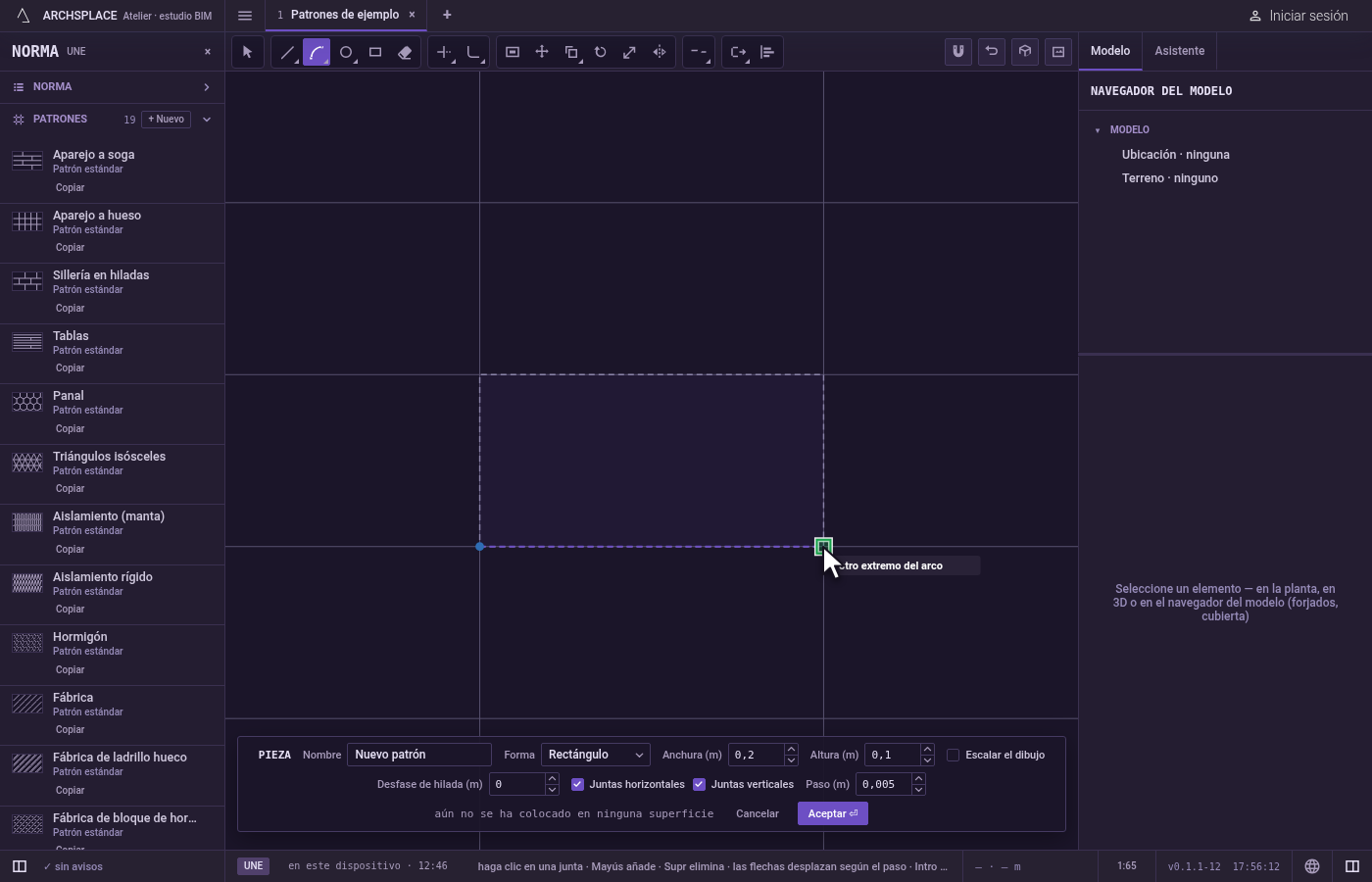Switch to the Asistente tab

1180,51
